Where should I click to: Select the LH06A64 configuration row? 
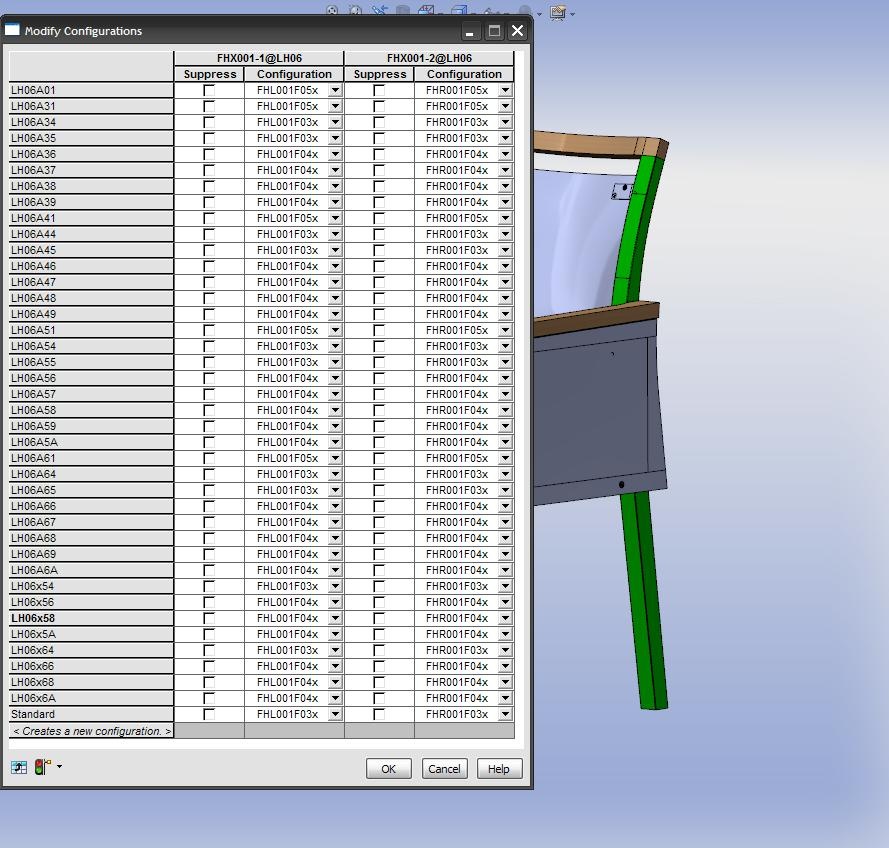coord(91,474)
